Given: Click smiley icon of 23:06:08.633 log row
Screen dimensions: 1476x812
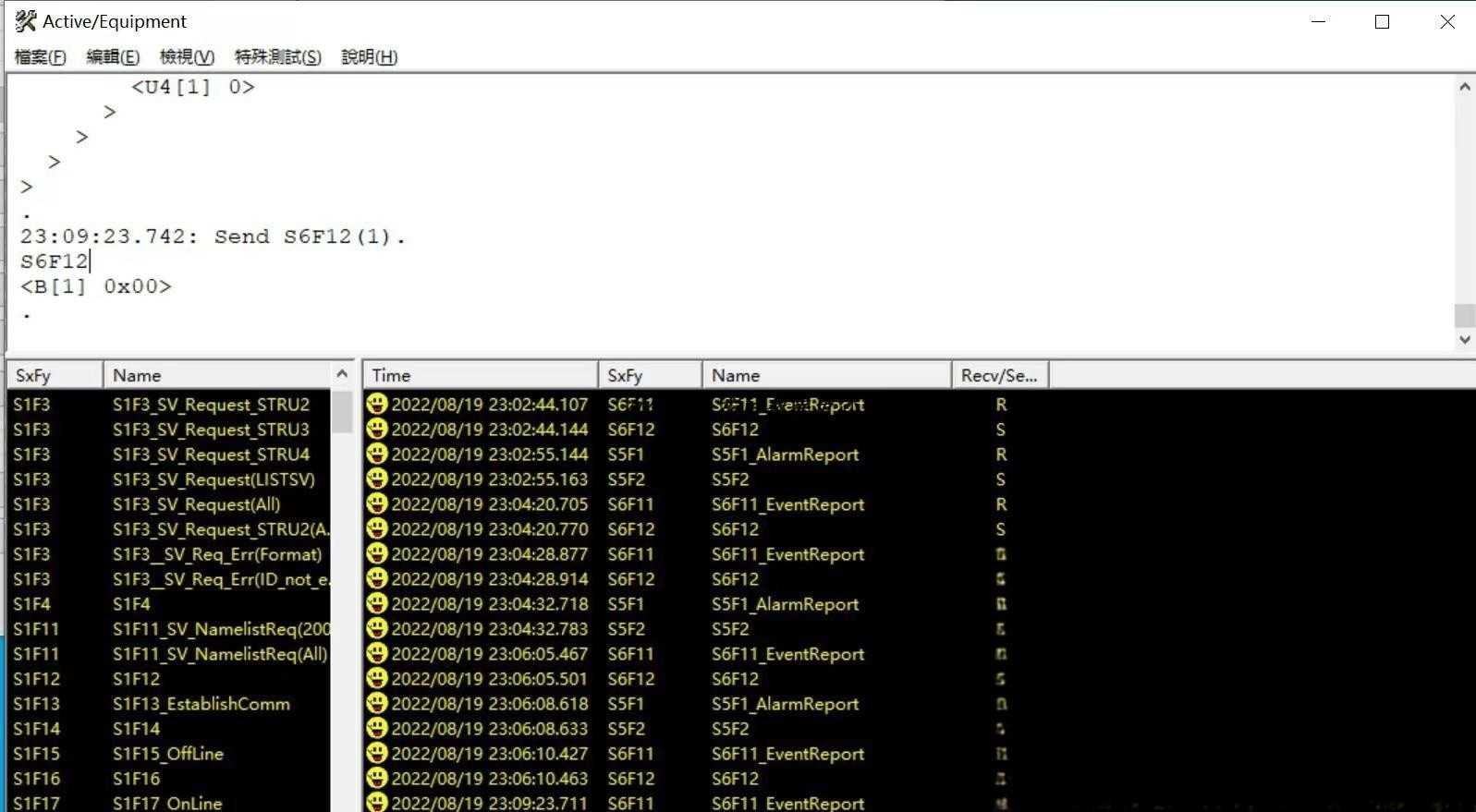Looking at the screenshot, I should coord(376,728).
